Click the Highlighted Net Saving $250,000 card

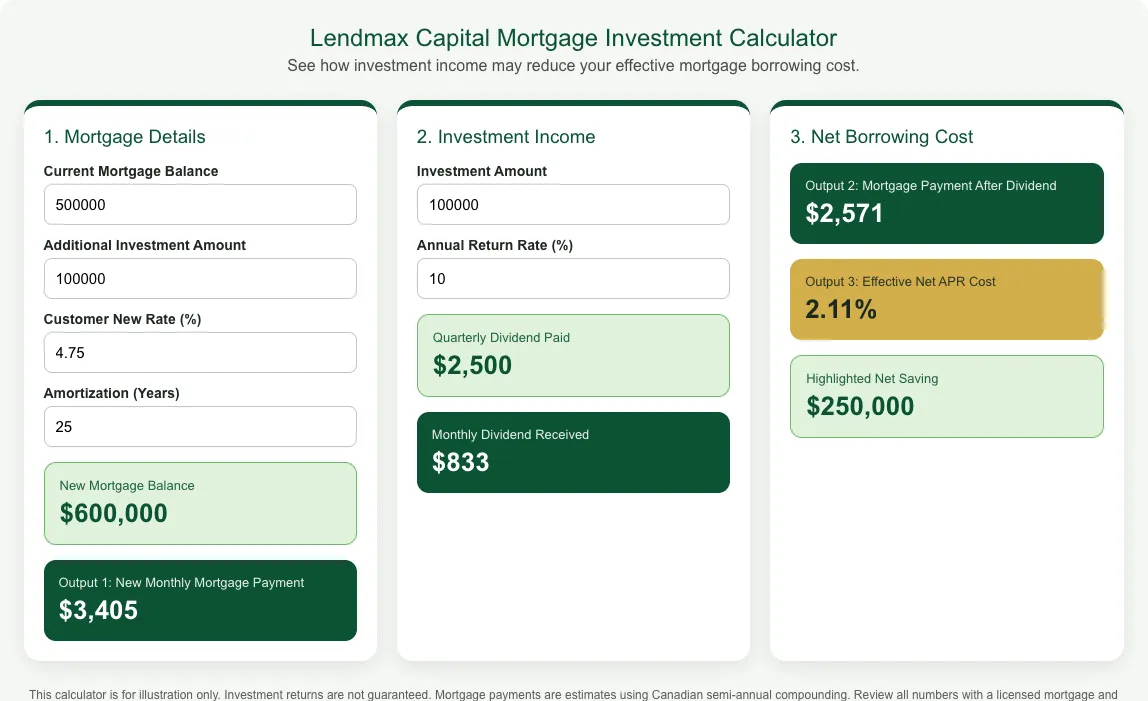947,396
